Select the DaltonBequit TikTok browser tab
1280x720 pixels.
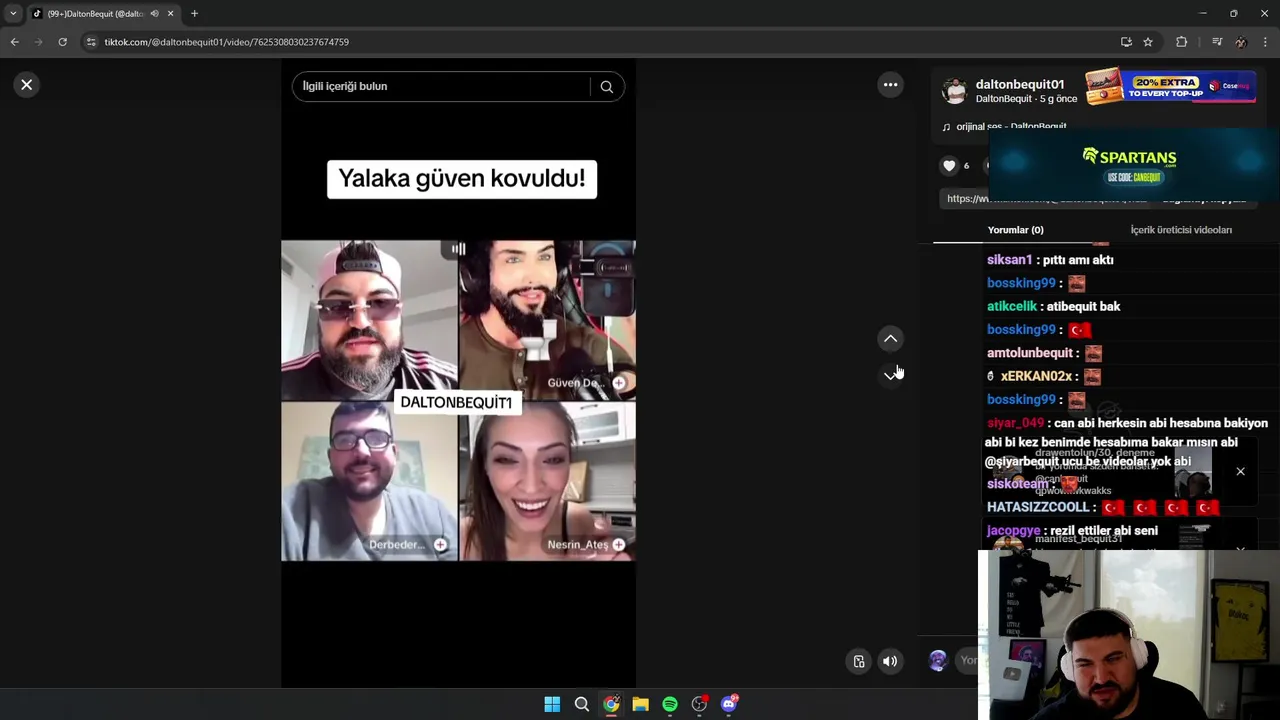(98, 14)
